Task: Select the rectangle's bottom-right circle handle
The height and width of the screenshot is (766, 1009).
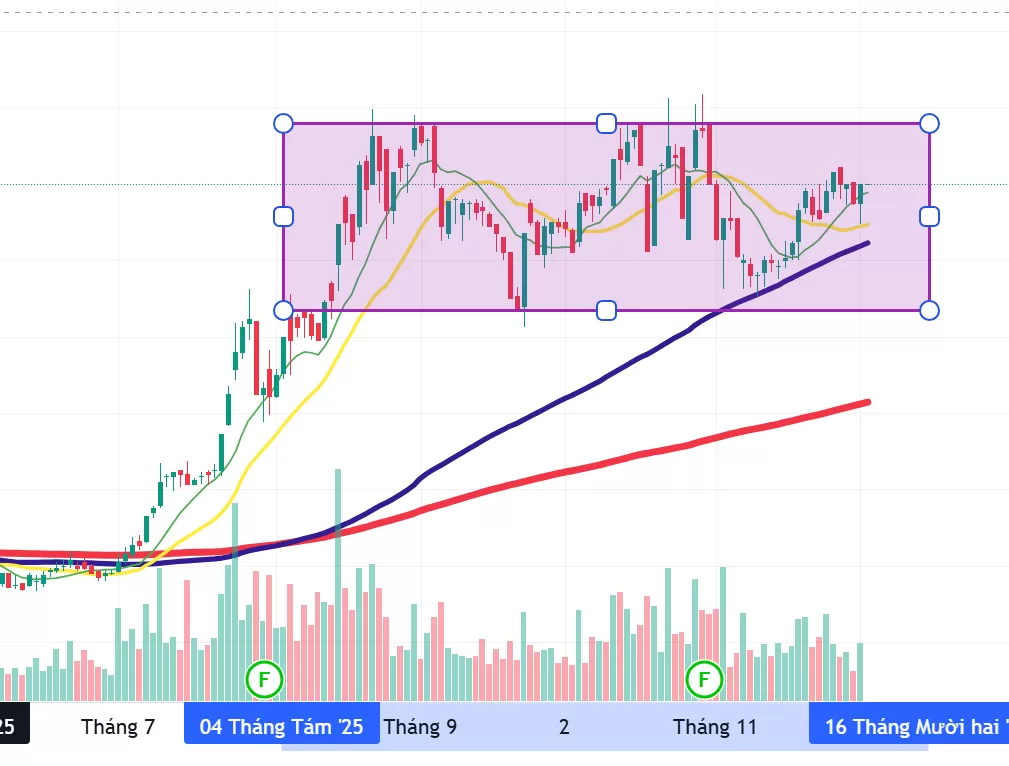Action: 929,310
